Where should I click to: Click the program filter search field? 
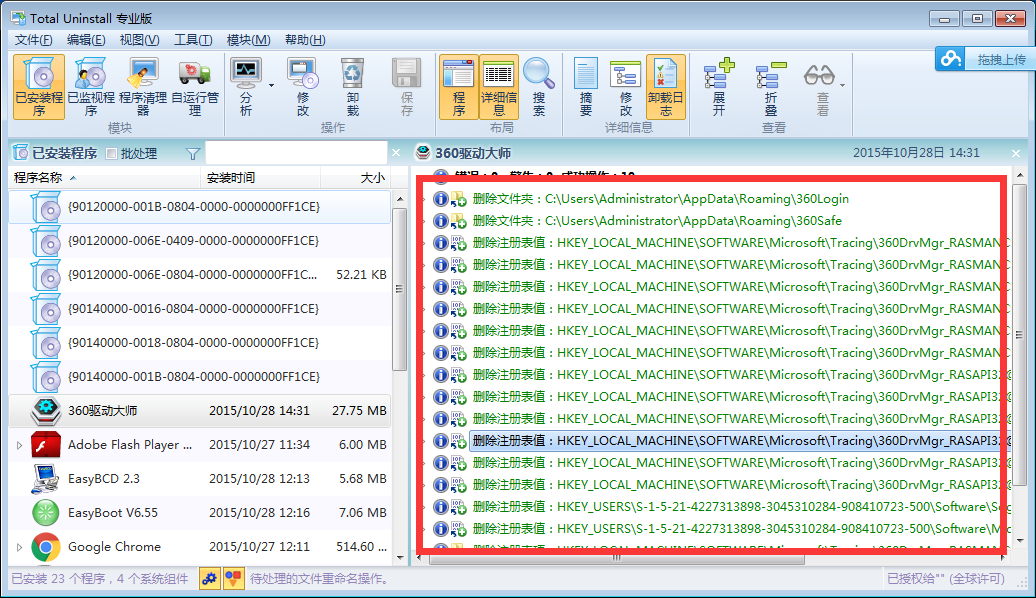(x=296, y=153)
